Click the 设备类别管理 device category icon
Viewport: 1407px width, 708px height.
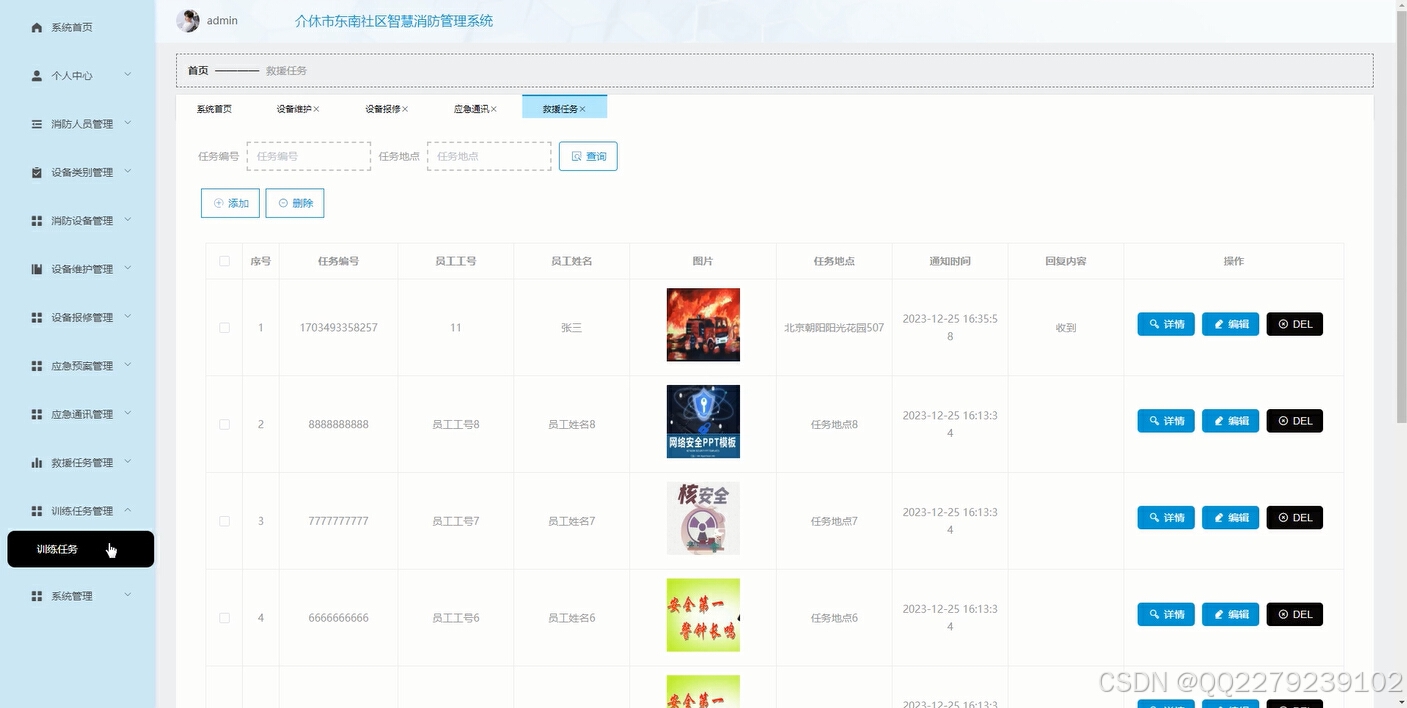click(x=37, y=171)
